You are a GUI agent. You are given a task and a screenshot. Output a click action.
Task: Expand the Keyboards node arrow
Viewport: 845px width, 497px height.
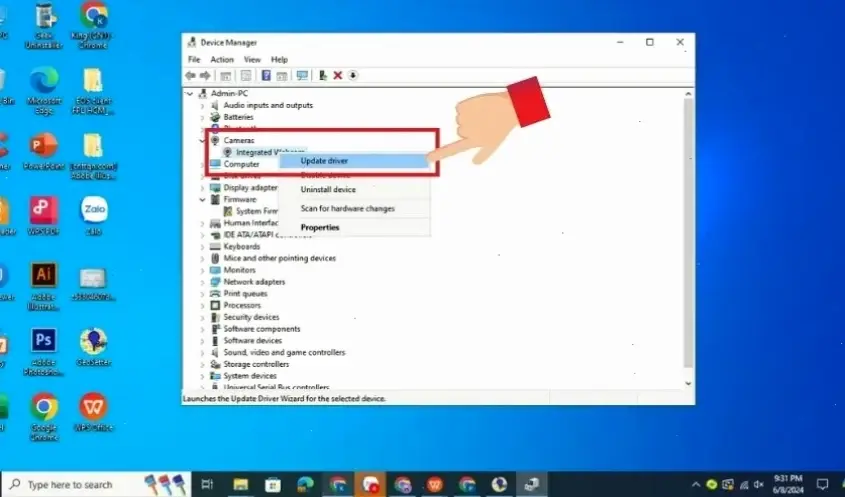[203, 247]
